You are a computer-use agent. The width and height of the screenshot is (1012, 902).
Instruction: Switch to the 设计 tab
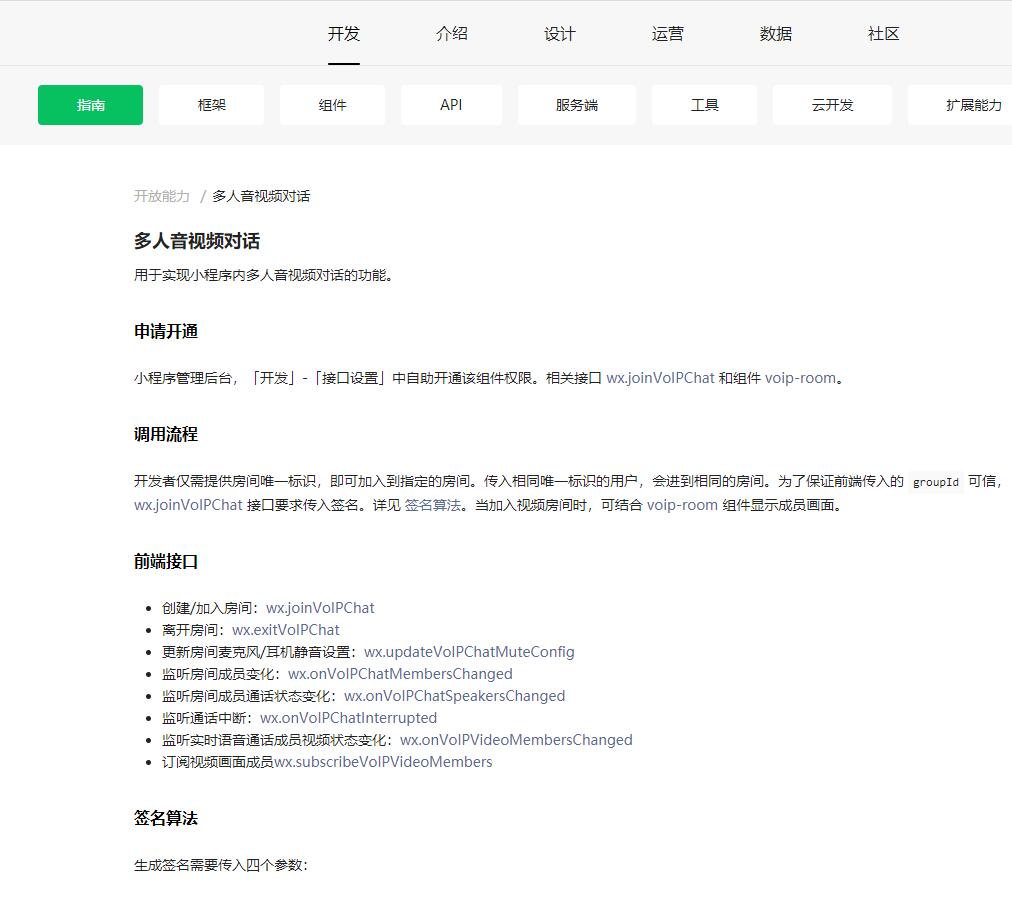559,33
